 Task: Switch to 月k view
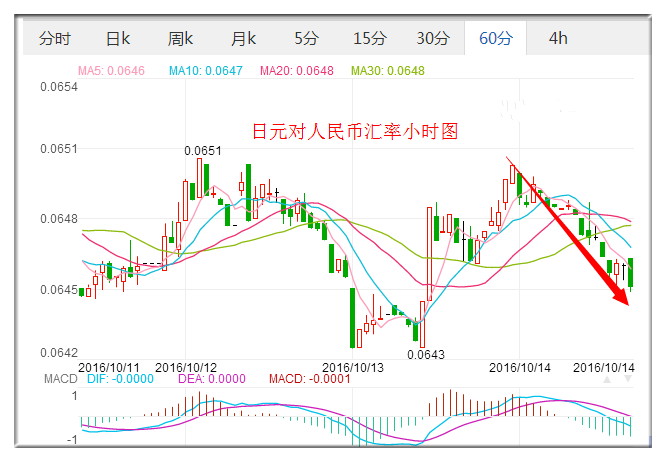243,39
